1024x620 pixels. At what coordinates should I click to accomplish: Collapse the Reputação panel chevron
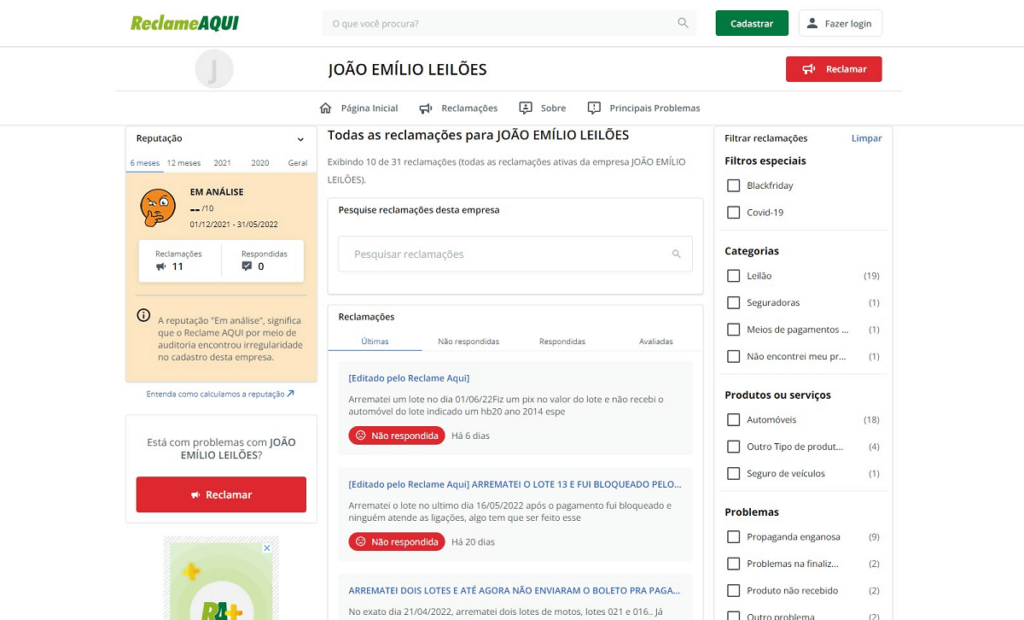pyautogui.click(x=300, y=139)
